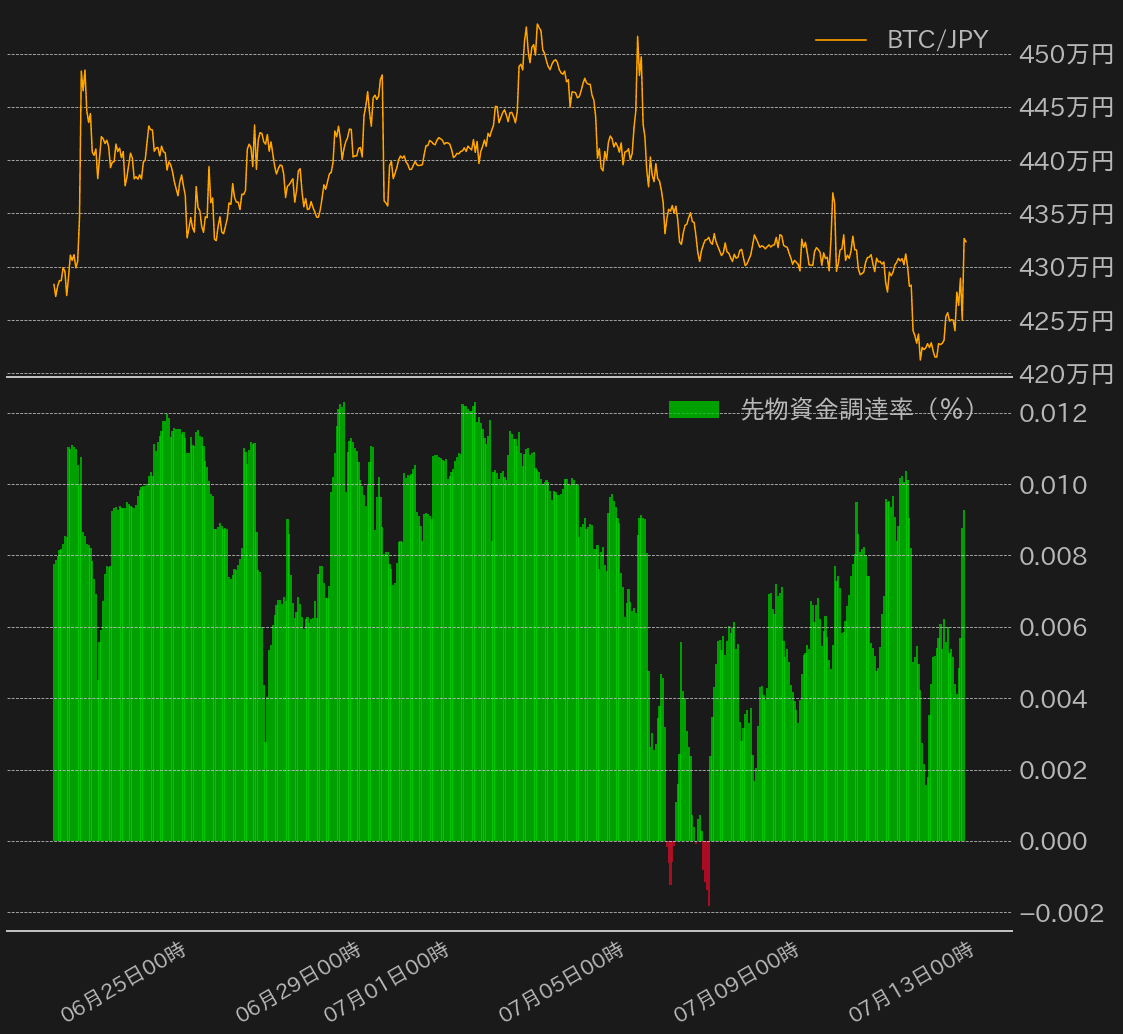Click the green funding rate legend swatch

pos(693,409)
